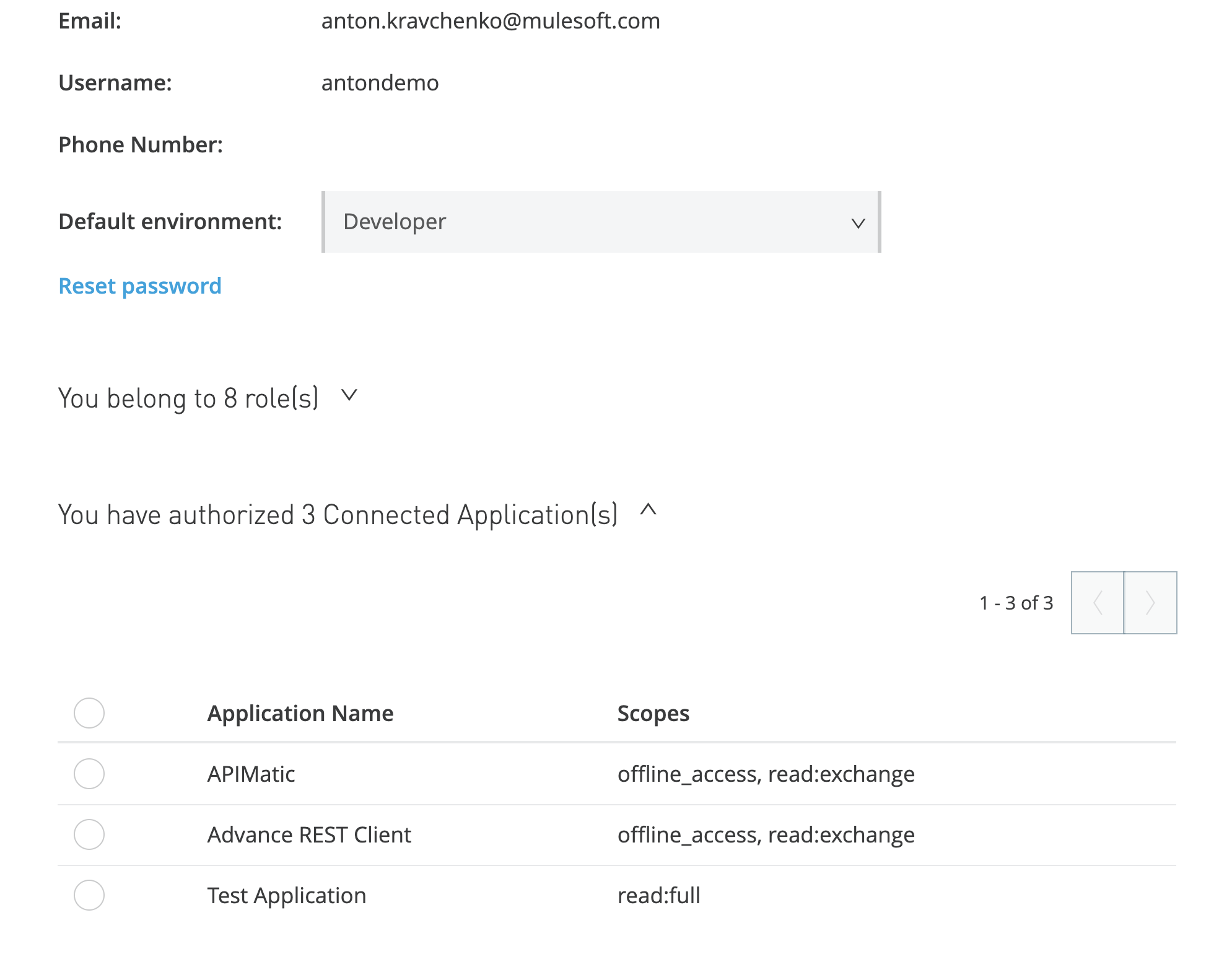This screenshot has width=1232, height=954.
Task: Click the next page arrow
Action: 1150,603
